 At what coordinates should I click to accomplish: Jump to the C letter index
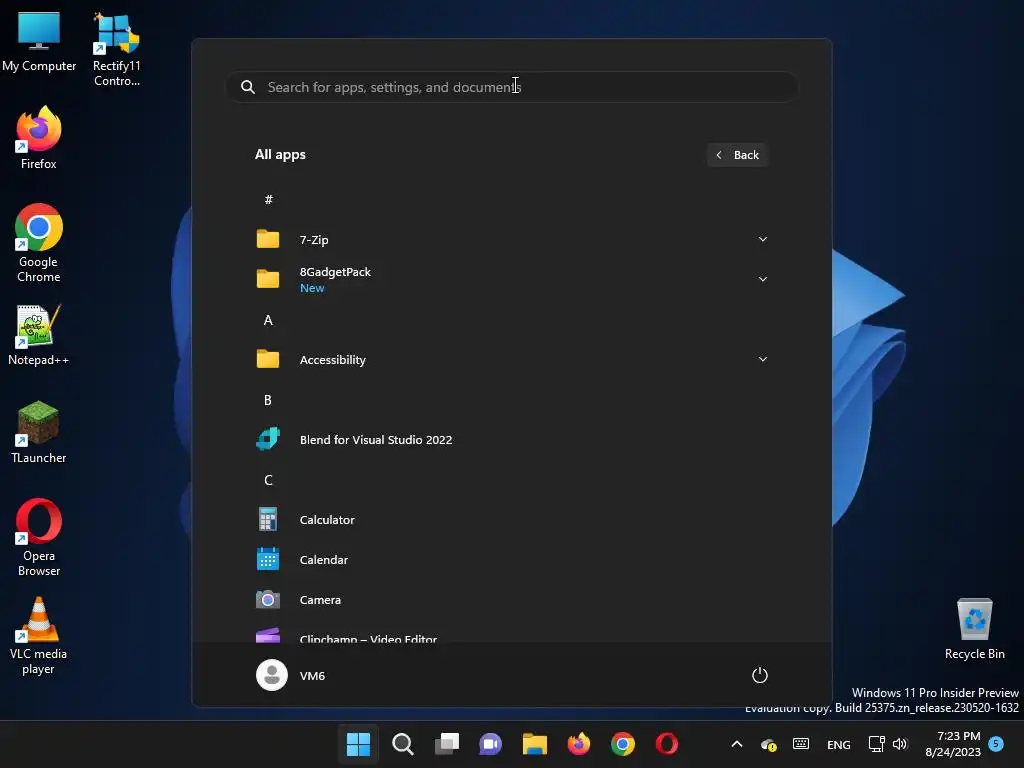[268, 480]
